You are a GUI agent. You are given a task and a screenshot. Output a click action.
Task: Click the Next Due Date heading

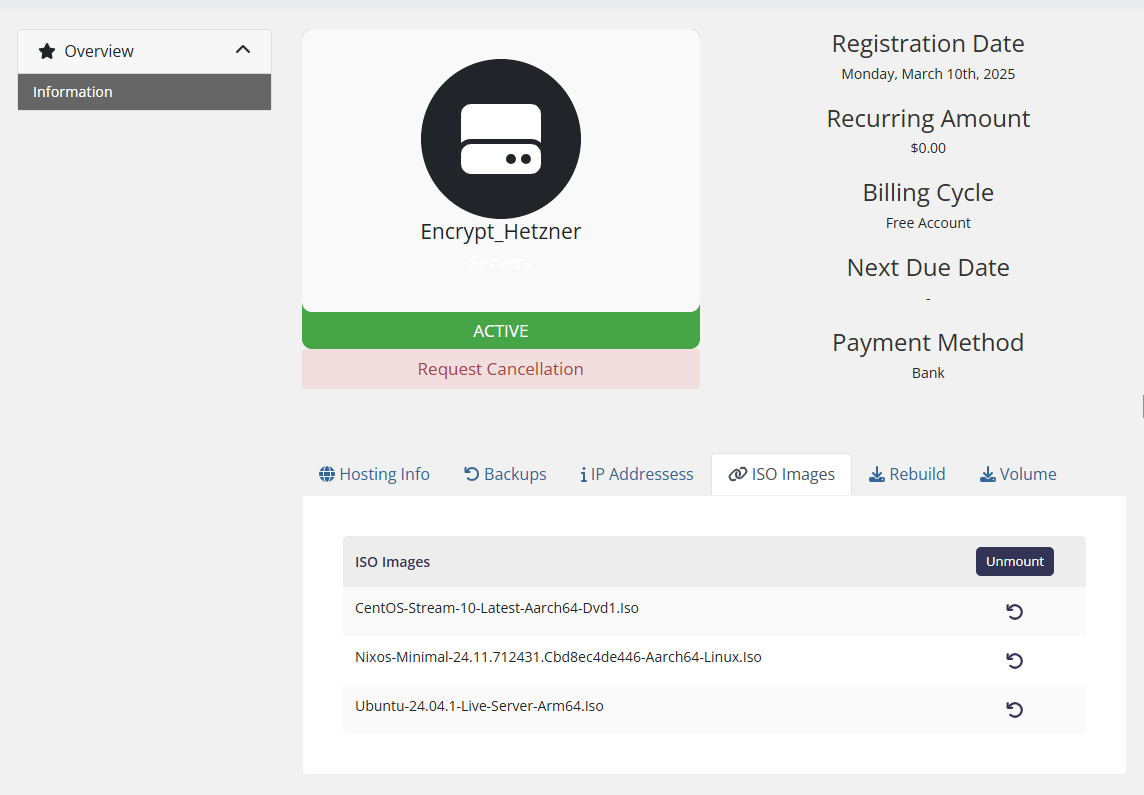pyautogui.click(x=928, y=268)
